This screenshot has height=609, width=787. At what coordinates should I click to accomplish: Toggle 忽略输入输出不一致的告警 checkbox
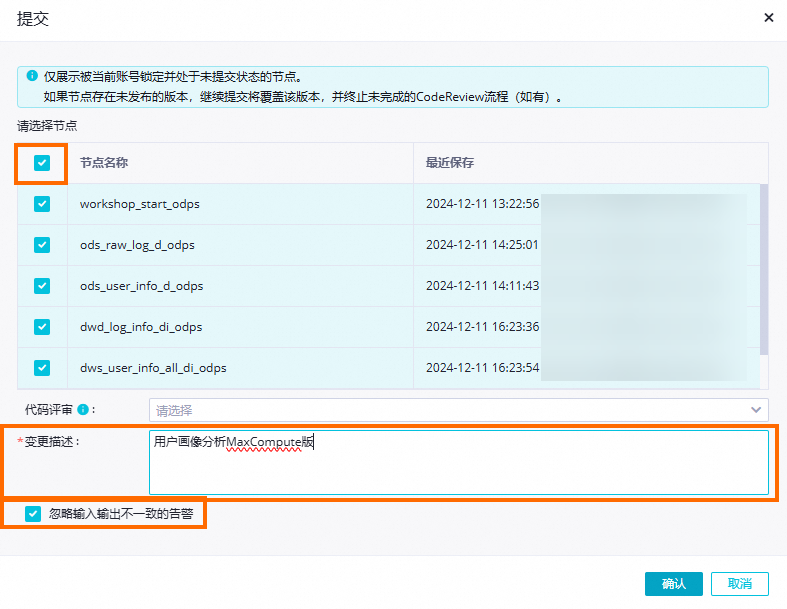click(33, 514)
